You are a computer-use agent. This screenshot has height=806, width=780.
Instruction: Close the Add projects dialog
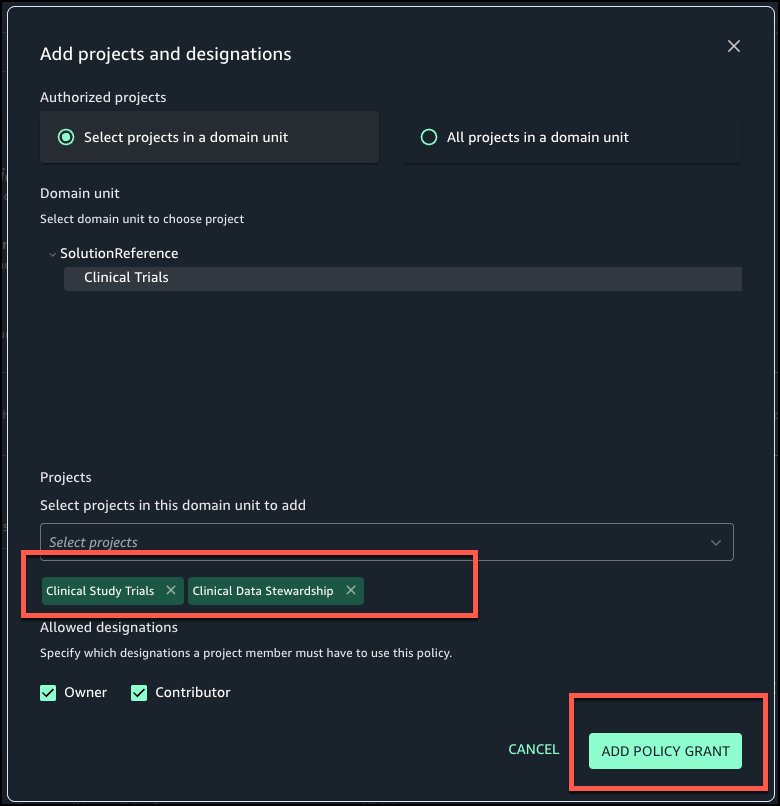point(734,46)
